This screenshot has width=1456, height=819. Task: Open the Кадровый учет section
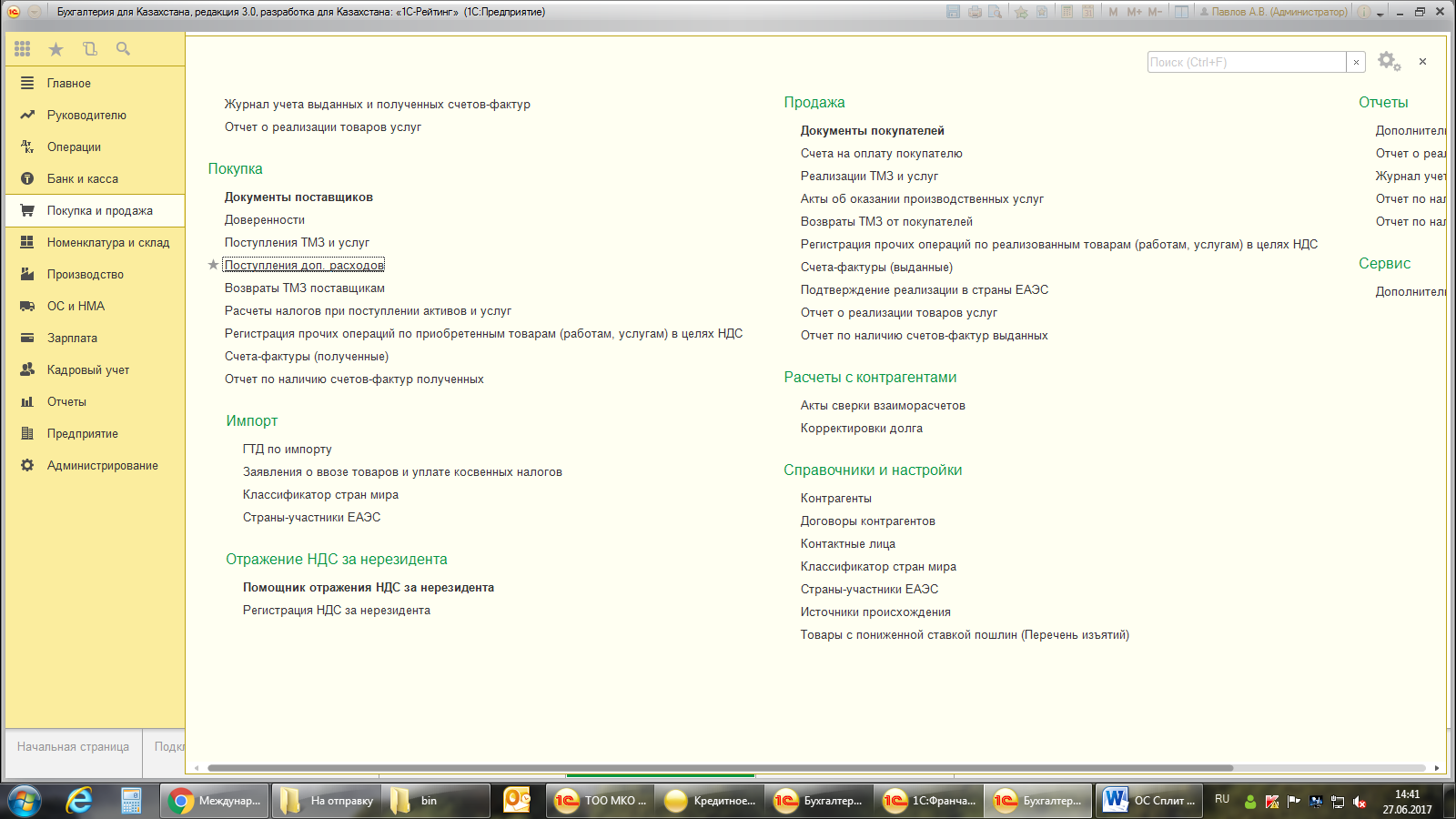(95, 369)
